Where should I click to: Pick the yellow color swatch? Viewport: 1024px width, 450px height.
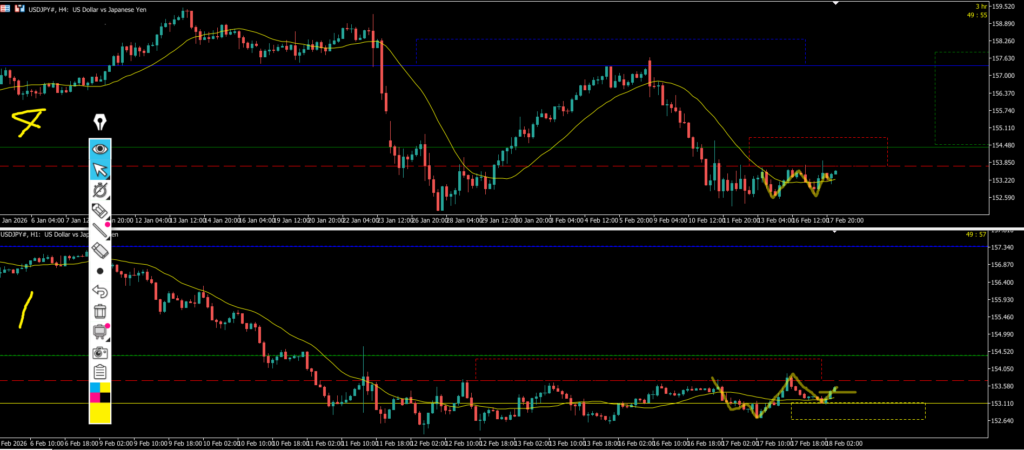[100, 413]
